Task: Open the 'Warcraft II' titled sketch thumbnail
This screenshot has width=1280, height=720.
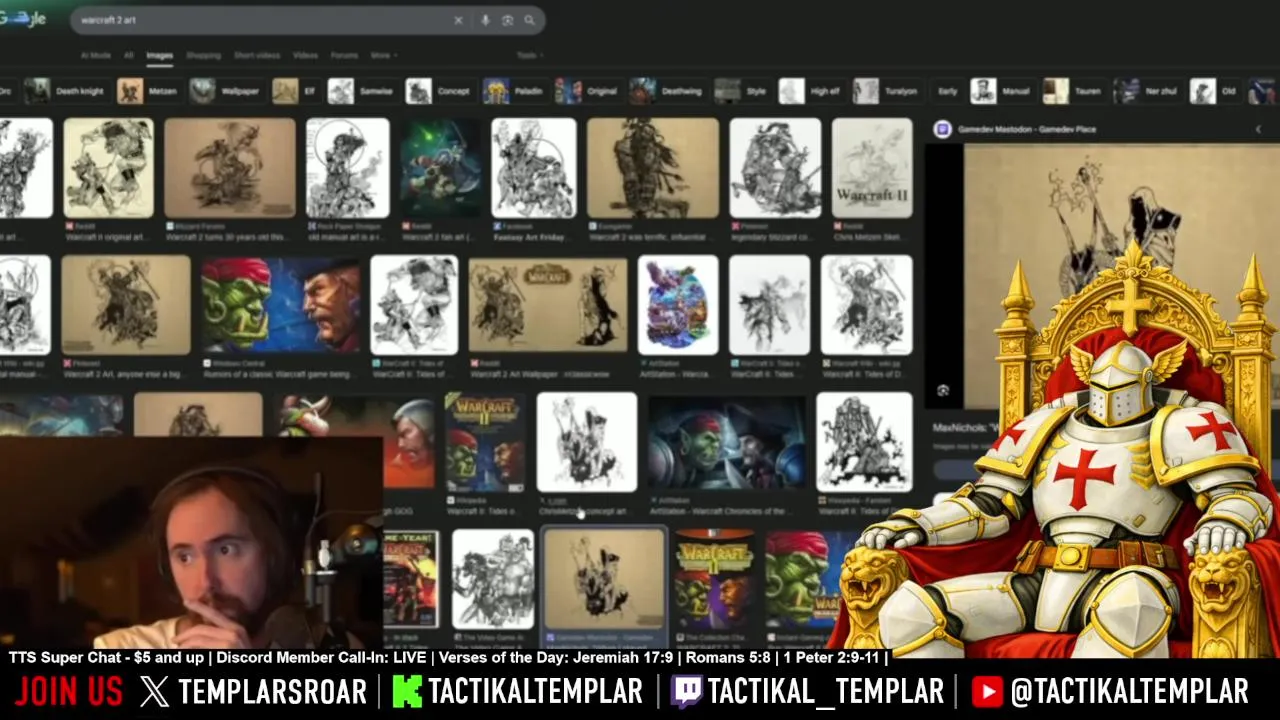Action: tap(872, 168)
